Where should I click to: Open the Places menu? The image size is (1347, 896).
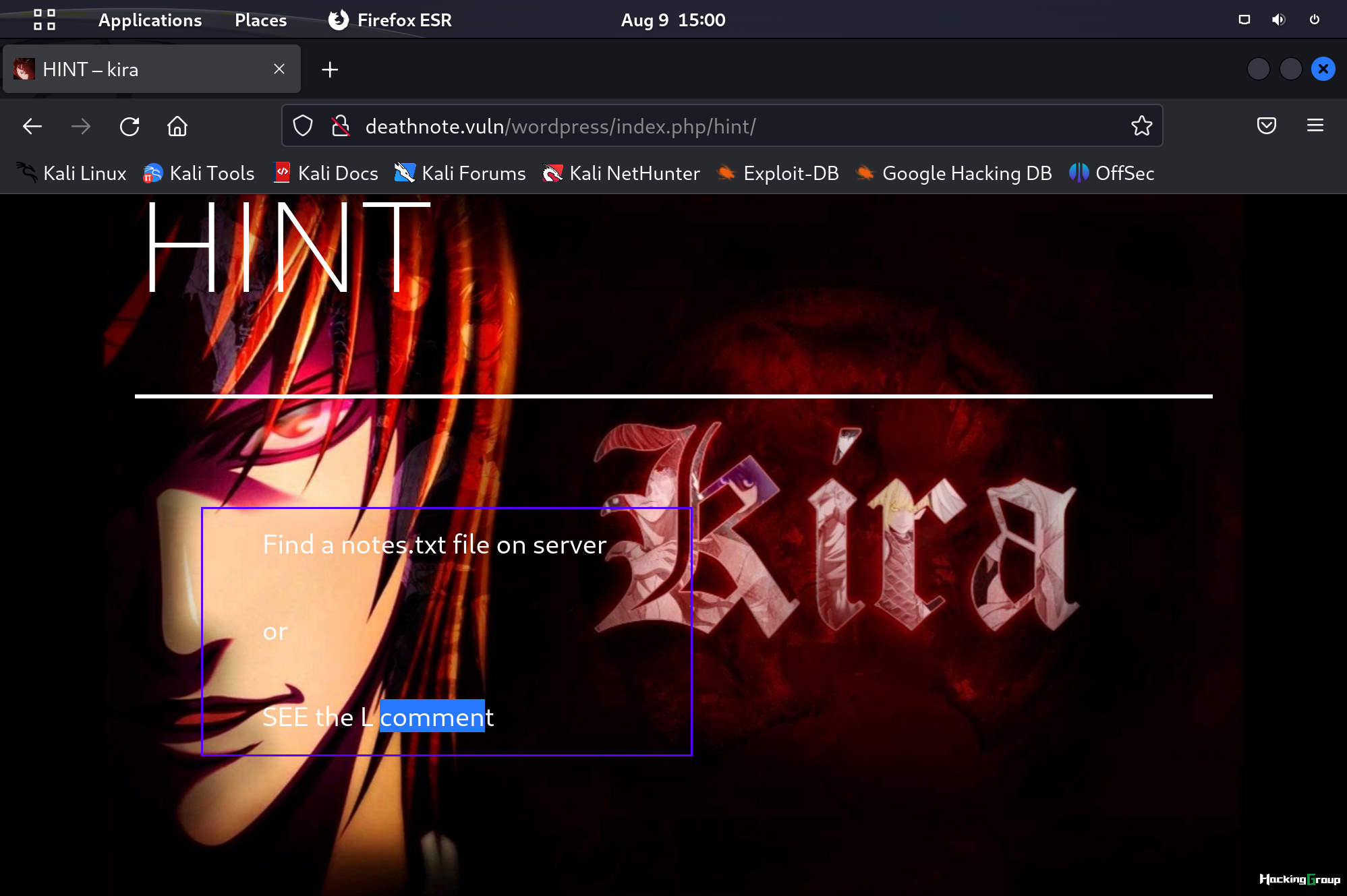point(260,20)
